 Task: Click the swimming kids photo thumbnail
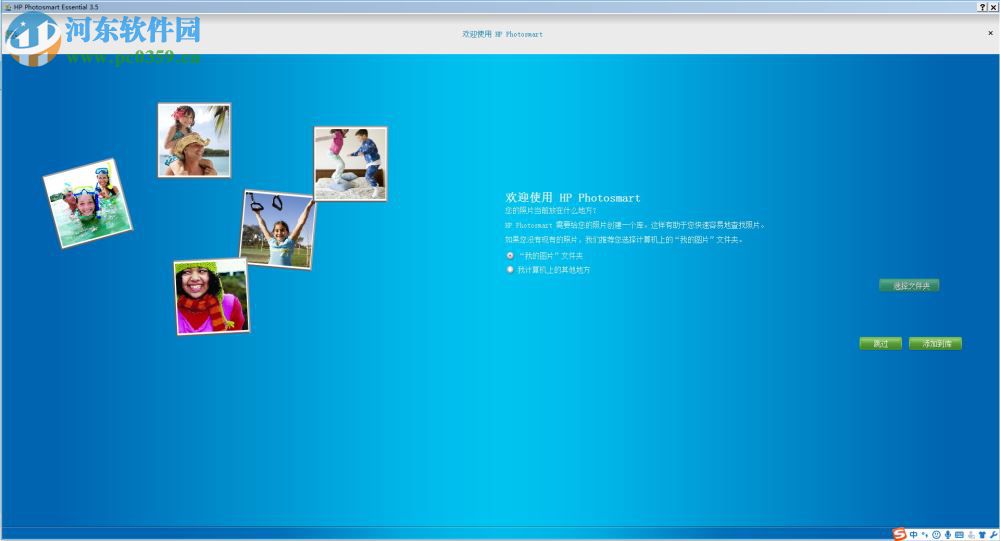tap(87, 204)
